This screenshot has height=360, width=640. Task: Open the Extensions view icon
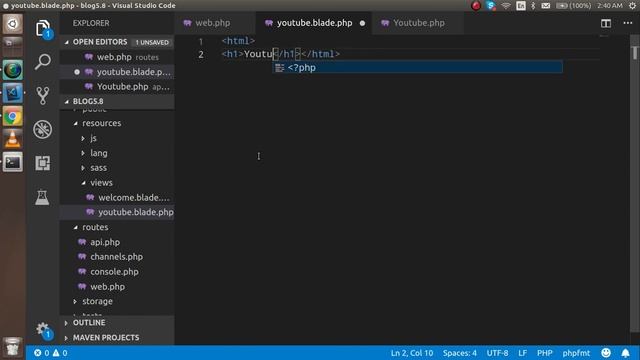click(43, 163)
